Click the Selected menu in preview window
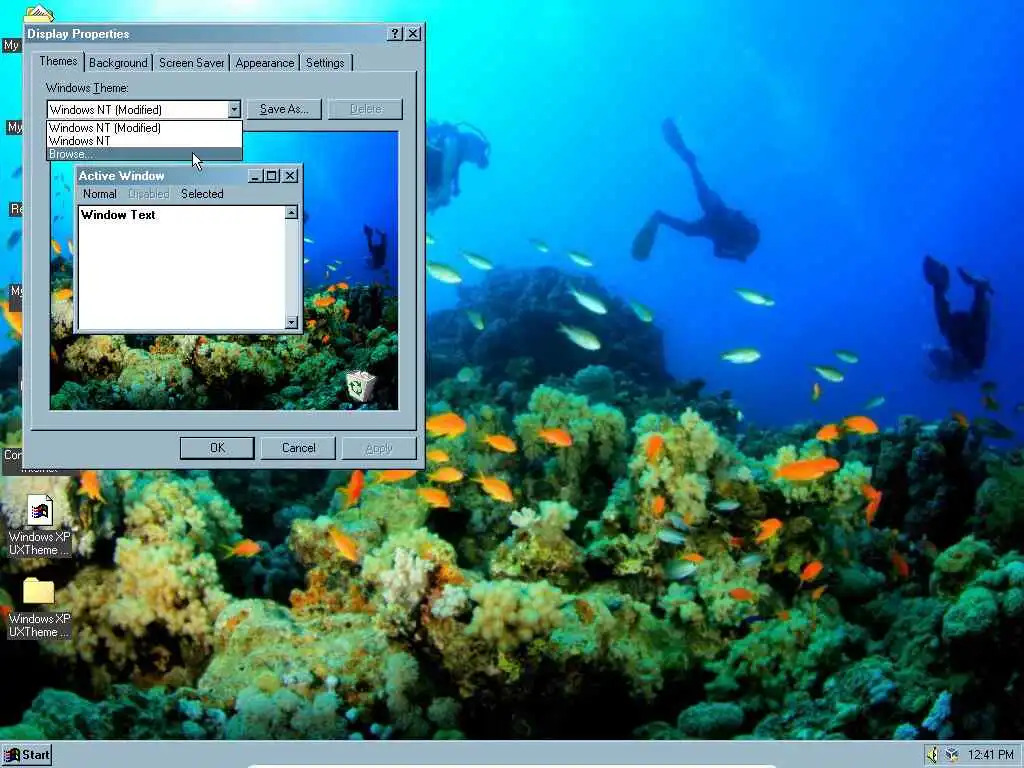The image size is (1024, 768). point(202,194)
